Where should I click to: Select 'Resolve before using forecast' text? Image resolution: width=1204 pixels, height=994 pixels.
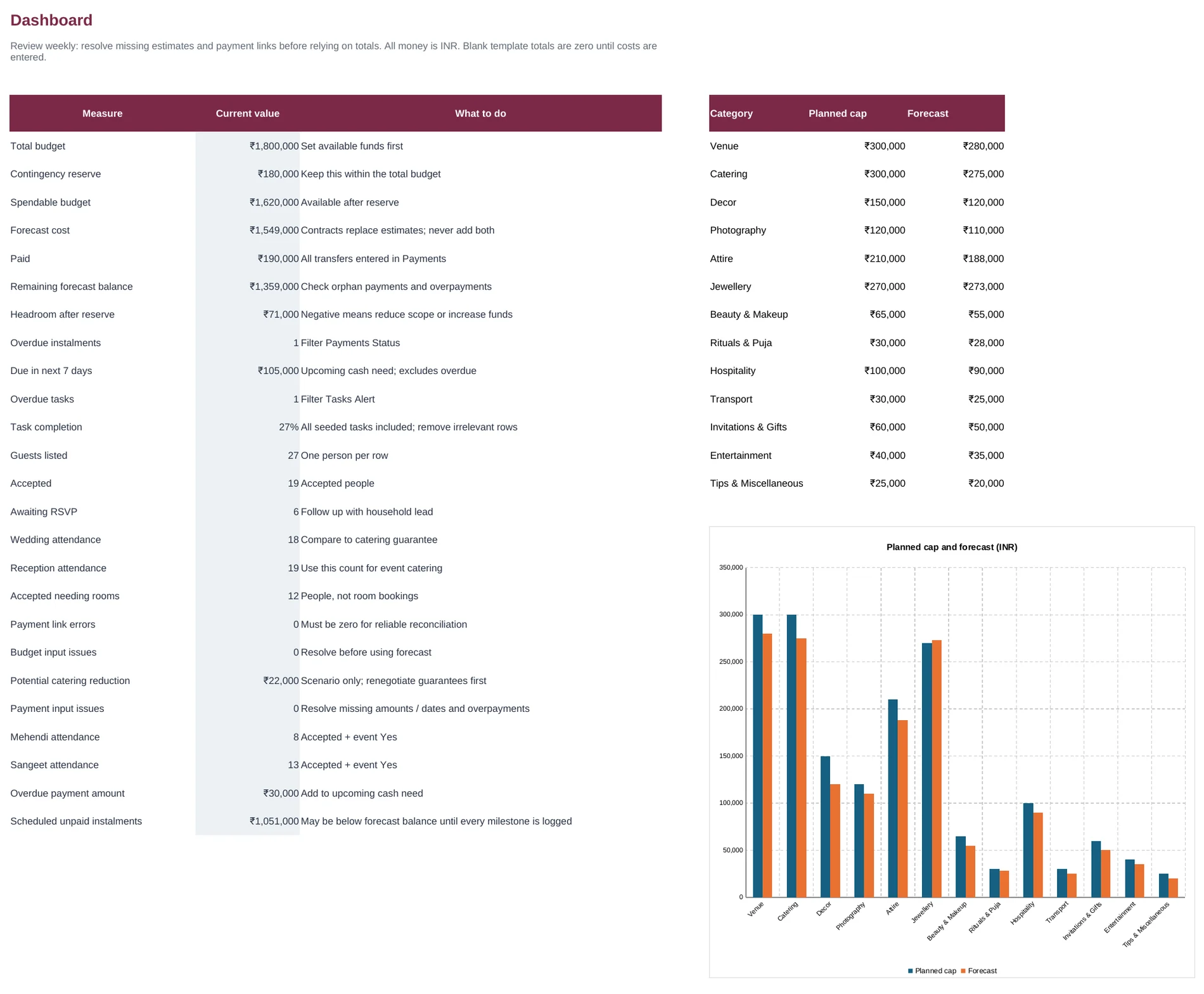(366, 652)
